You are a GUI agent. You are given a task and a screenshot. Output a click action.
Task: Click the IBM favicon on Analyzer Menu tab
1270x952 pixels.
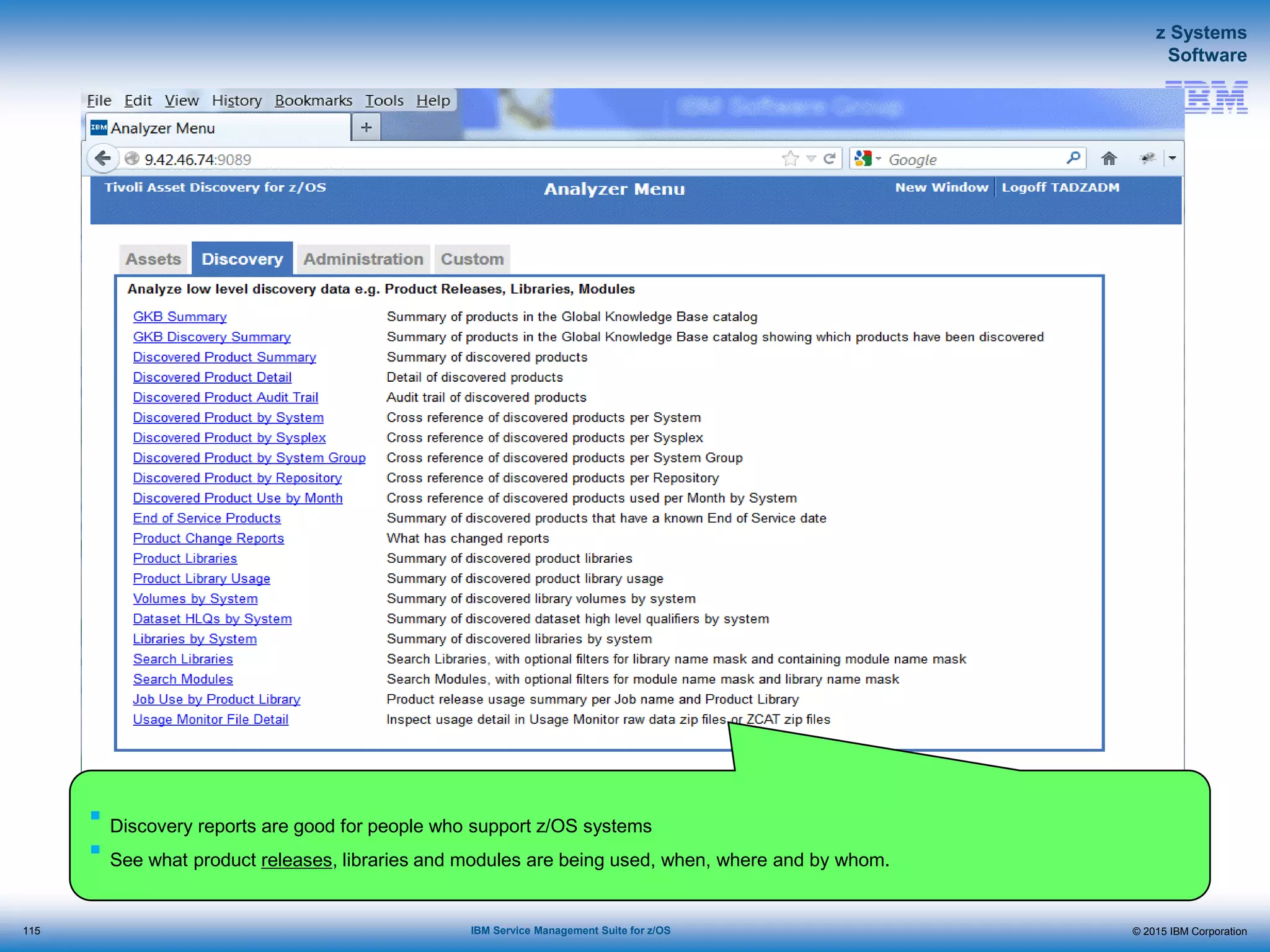point(99,127)
